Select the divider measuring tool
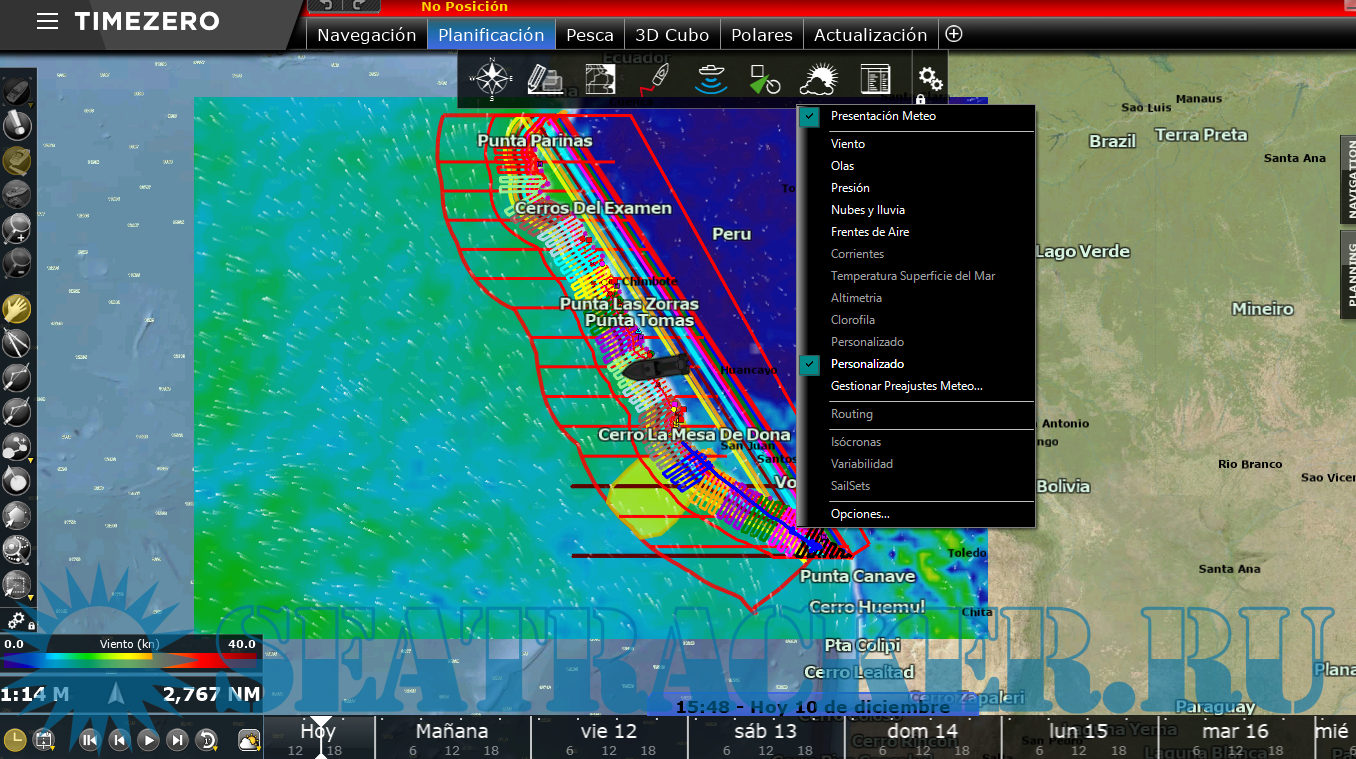Screen dimensions: 1356x759 16,343
